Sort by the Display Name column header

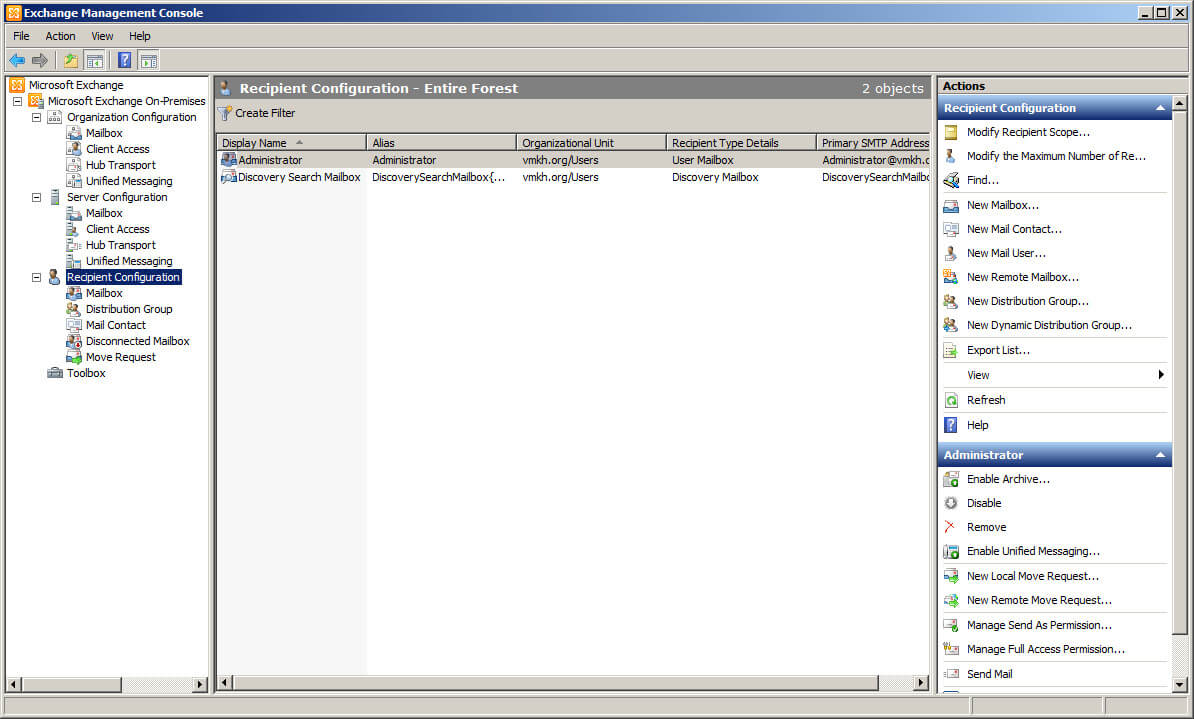[292, 142]
